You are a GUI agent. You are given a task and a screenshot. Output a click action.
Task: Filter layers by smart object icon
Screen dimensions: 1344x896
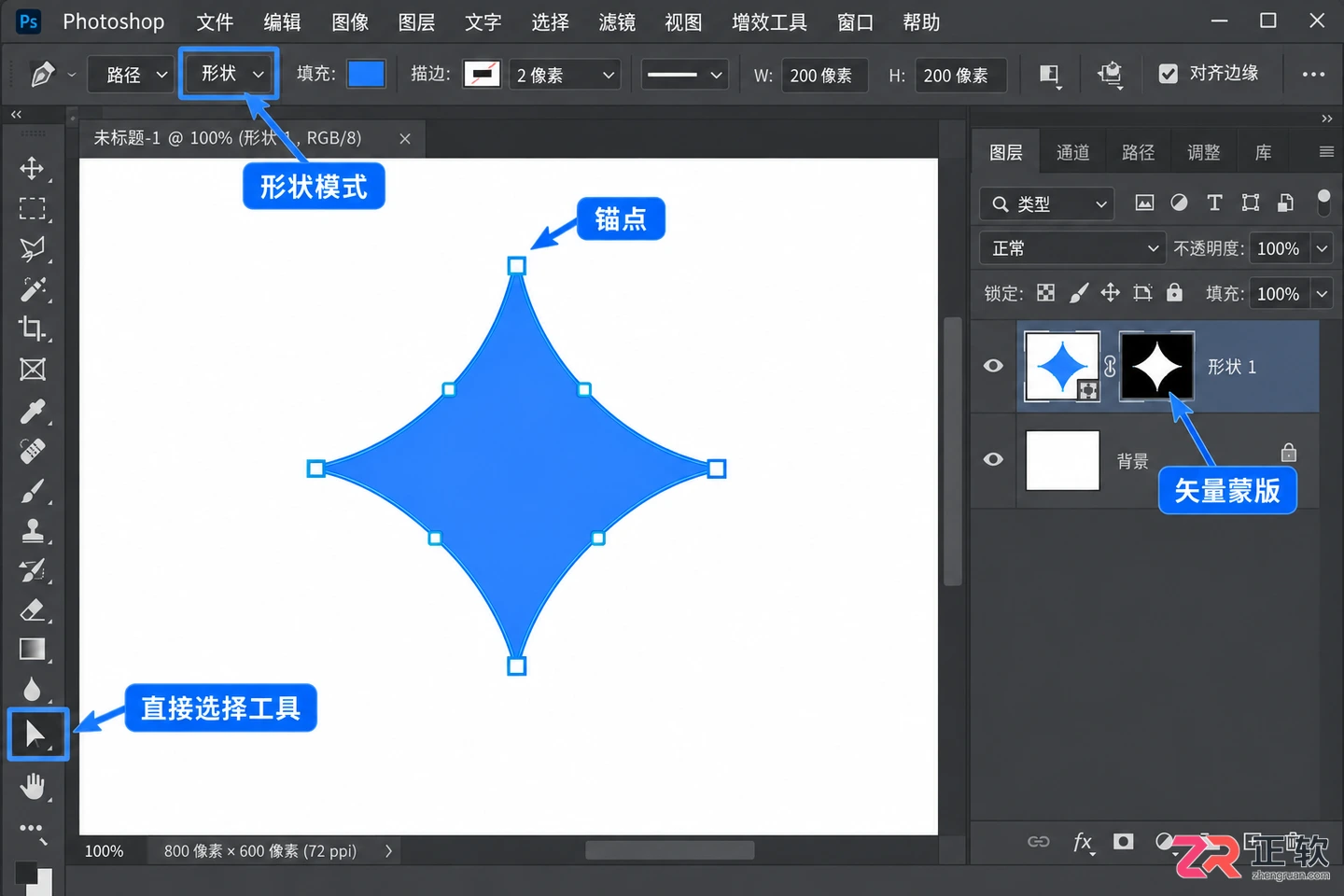click(x=1286, y=203)
